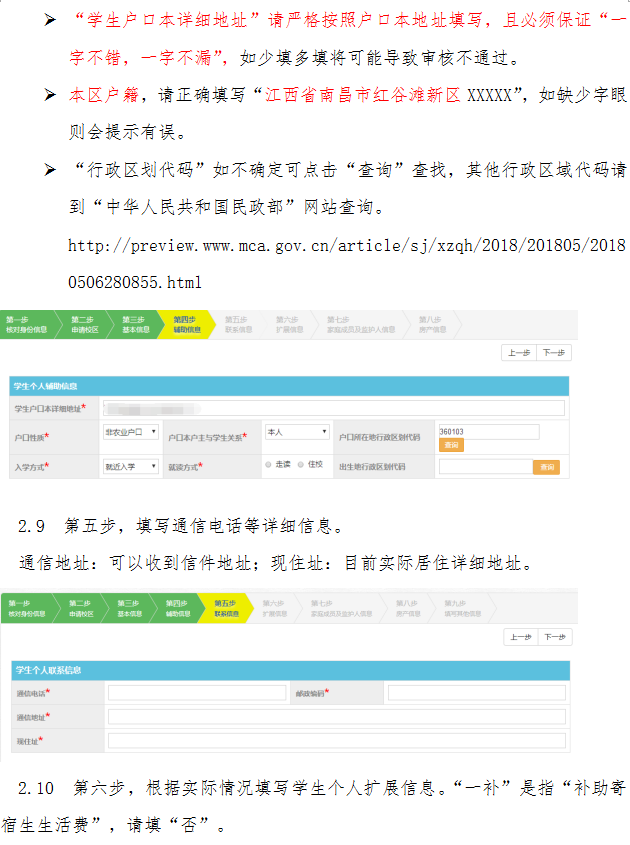The width and height of the screenshot is (630, 845).
Task: Click the heading 2.9 第五步
Action: pos(67,525)
